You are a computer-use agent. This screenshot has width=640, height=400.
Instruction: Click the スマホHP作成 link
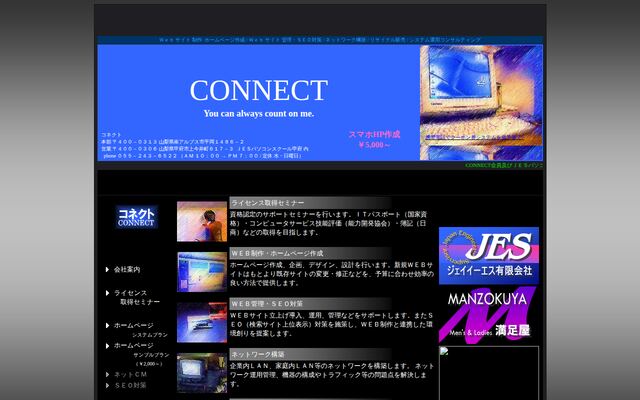point(374,134)
